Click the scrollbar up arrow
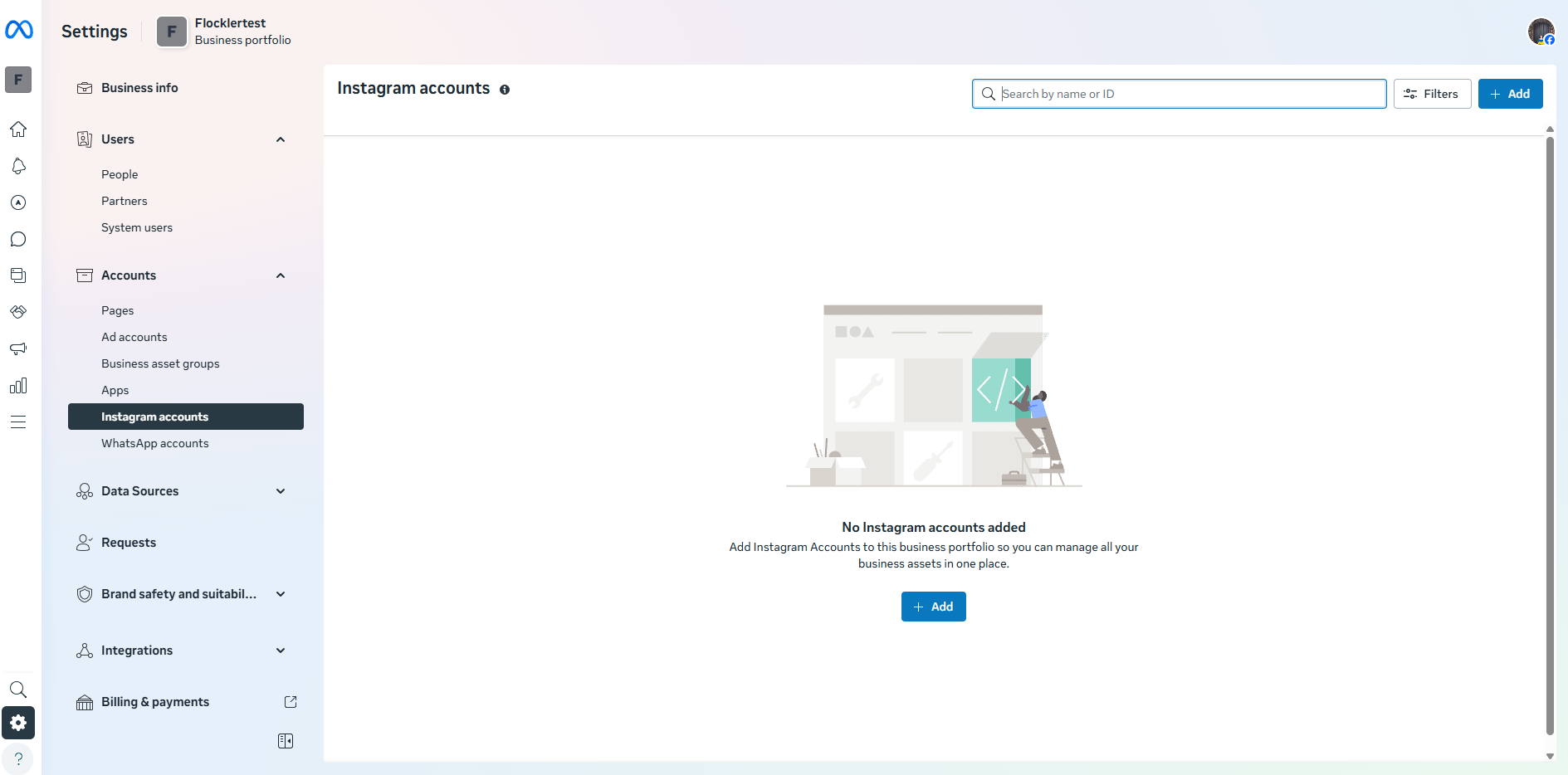 coord(1550,129)
